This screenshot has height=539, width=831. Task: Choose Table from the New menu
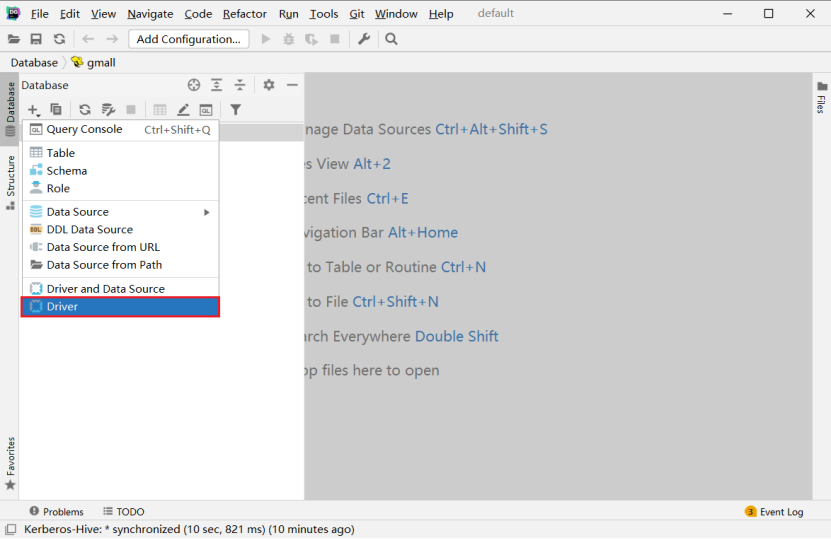coord(120,153)
